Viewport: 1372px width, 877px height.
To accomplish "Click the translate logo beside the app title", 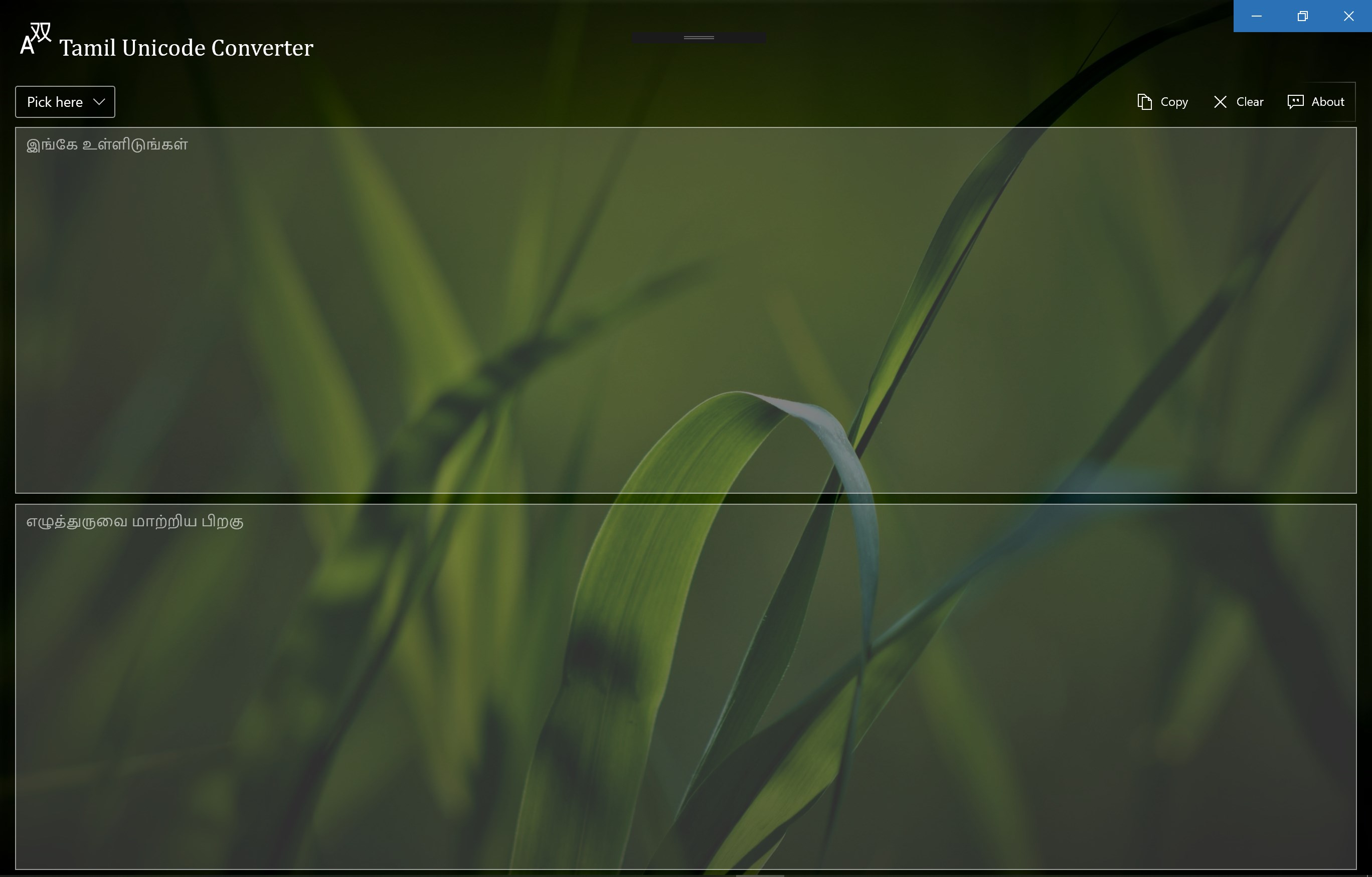I will tap(35, 39).
